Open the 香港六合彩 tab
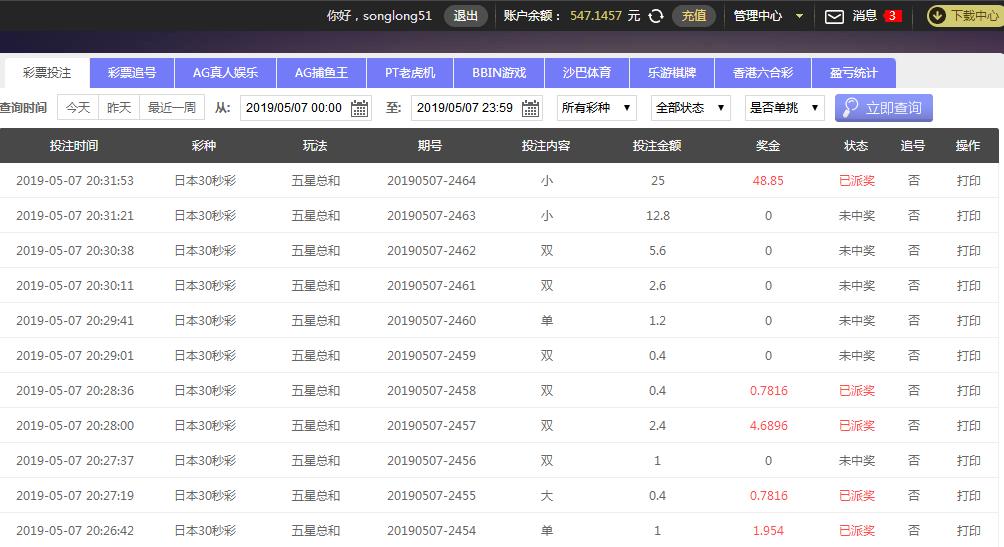This screenshot has width=1004, height=547. point(763,73)
